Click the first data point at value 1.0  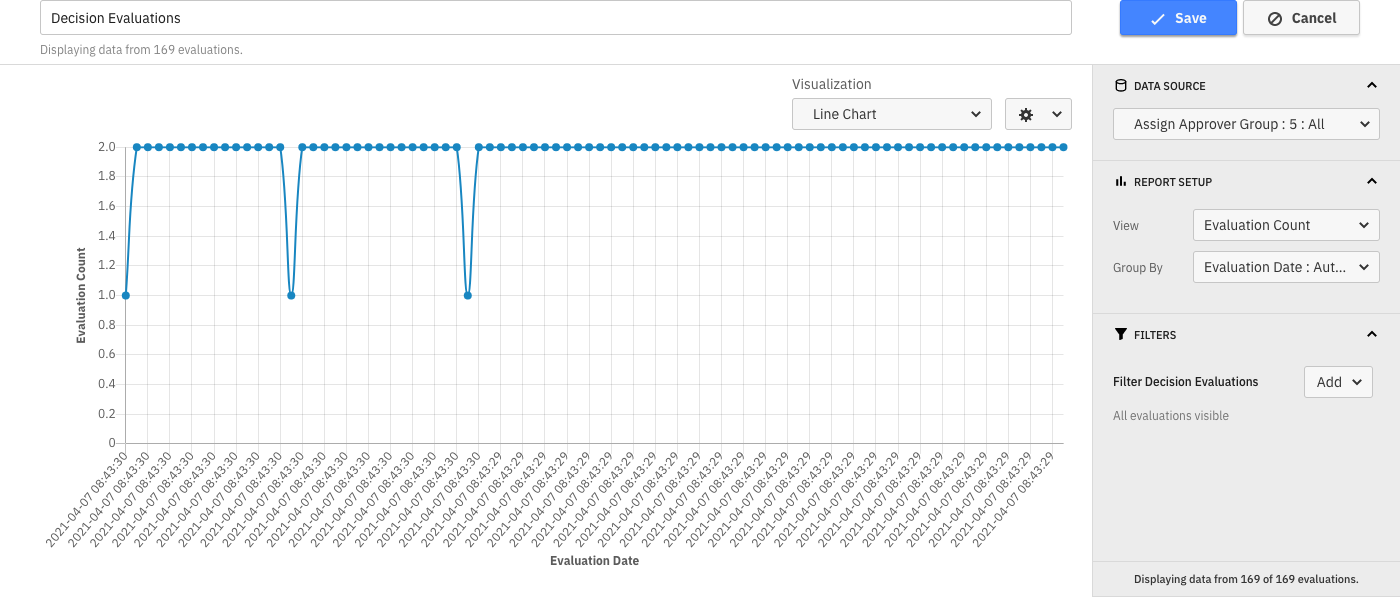(x=126, y=295)
